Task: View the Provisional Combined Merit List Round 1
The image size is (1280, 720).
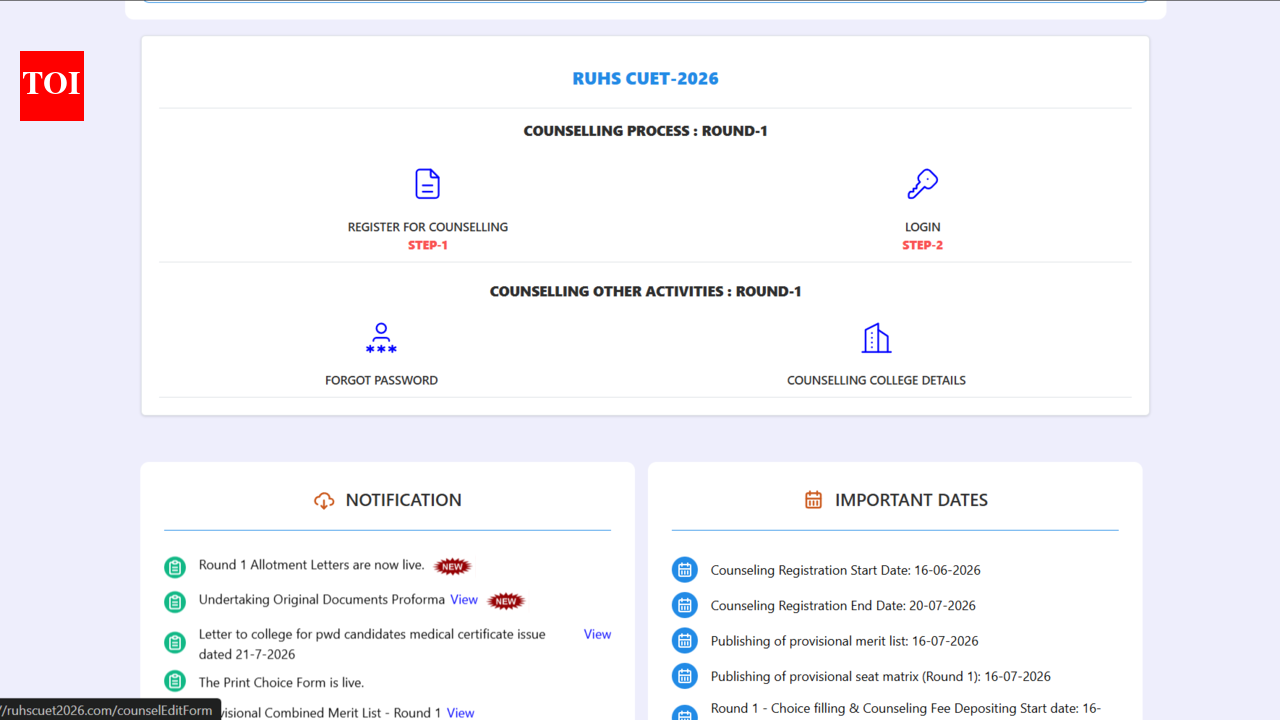Action: tap(460, 713)
